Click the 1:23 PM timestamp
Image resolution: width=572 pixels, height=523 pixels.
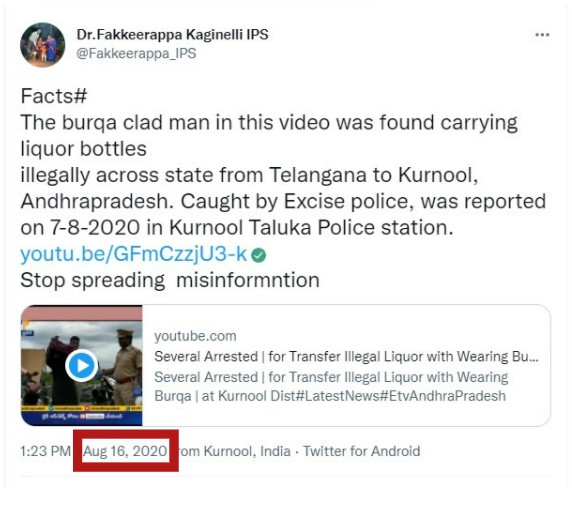pyautogui.click(x=45, y=451)
